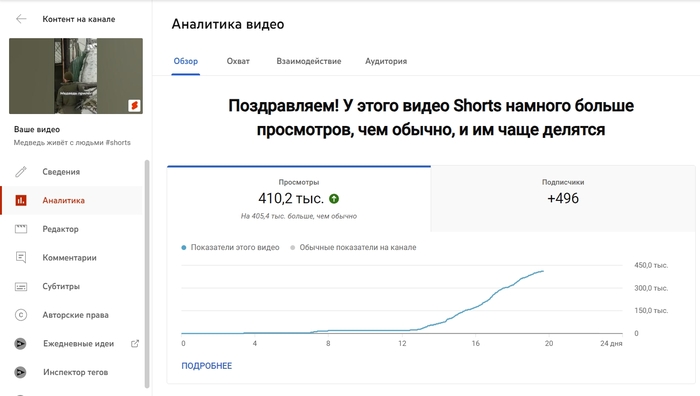
Task: Switch to the Обзор tab
Action: click(186, 61)
